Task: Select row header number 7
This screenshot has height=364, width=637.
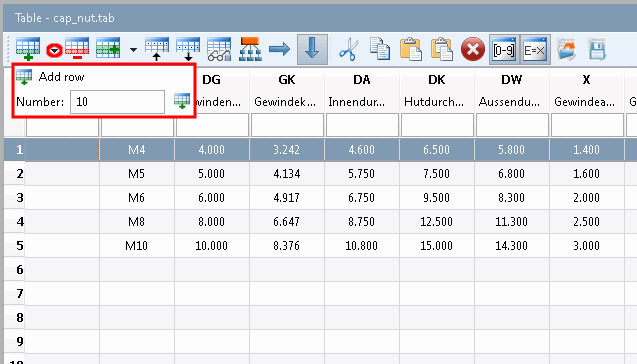Action: (15, 294)
